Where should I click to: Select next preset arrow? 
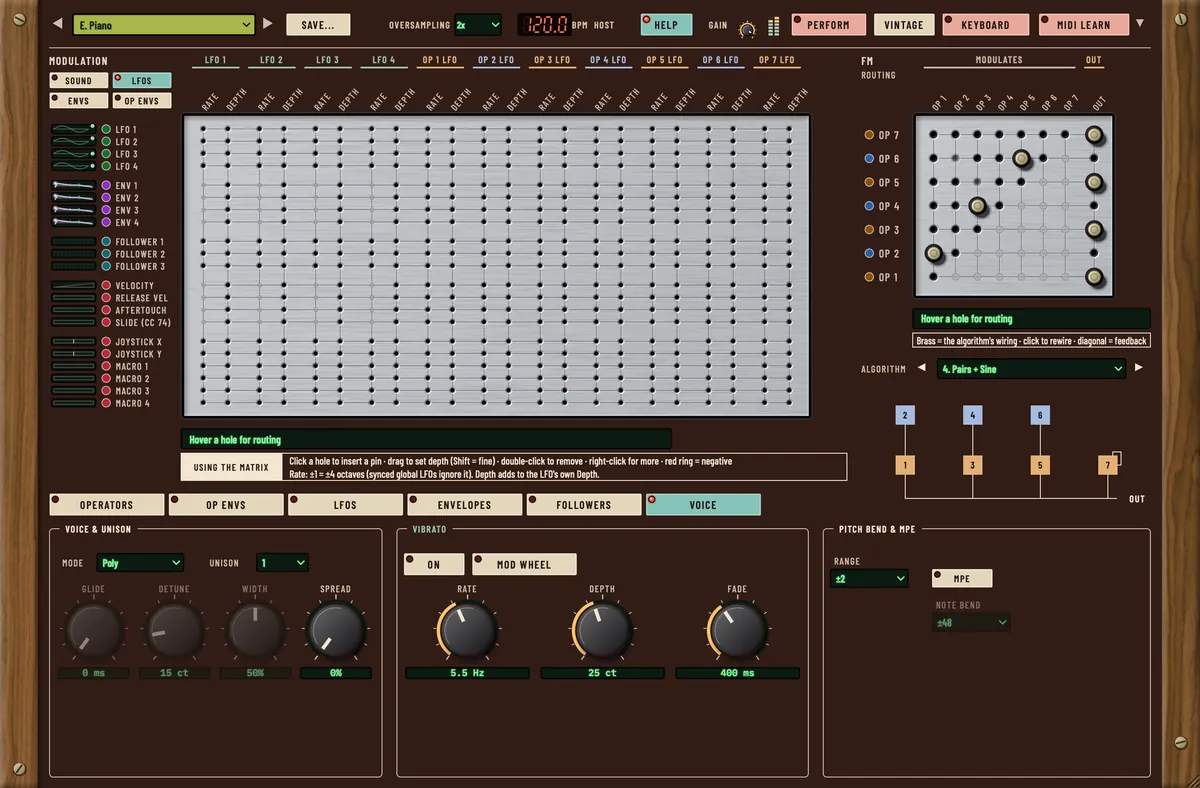coord(267,24)
